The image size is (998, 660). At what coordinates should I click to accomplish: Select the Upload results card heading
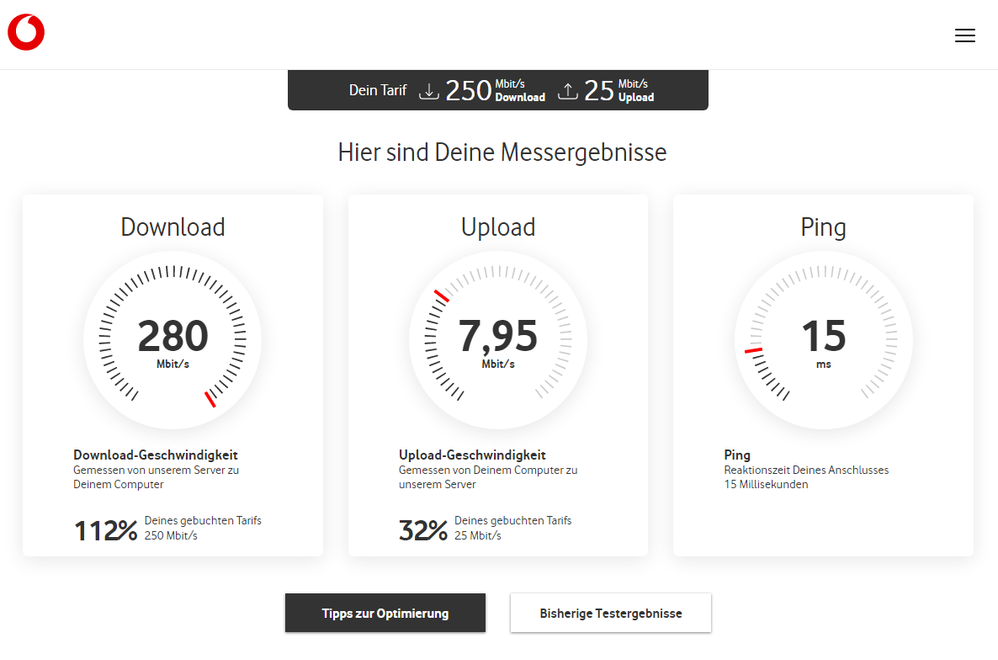(497, 227)
